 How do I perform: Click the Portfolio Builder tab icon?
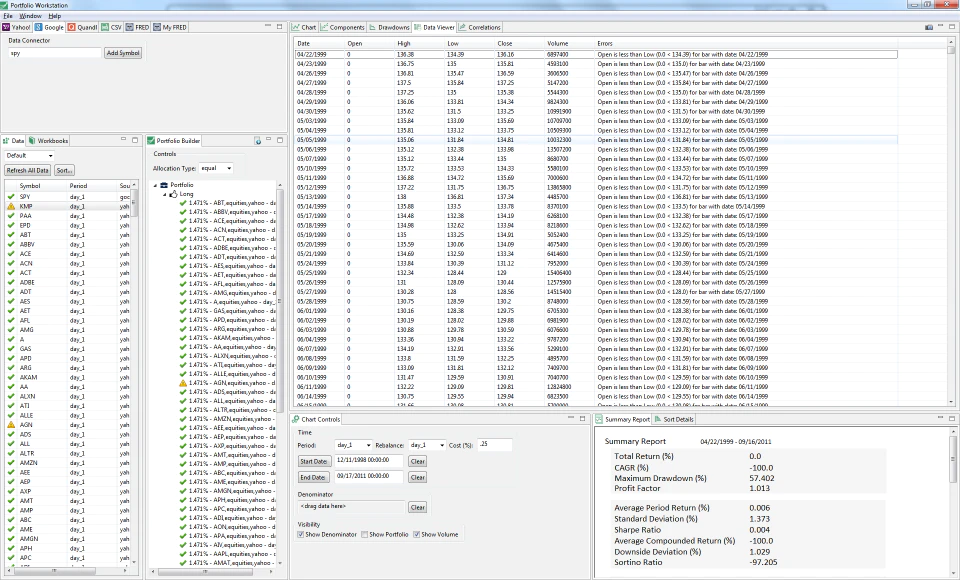(151, 141)
